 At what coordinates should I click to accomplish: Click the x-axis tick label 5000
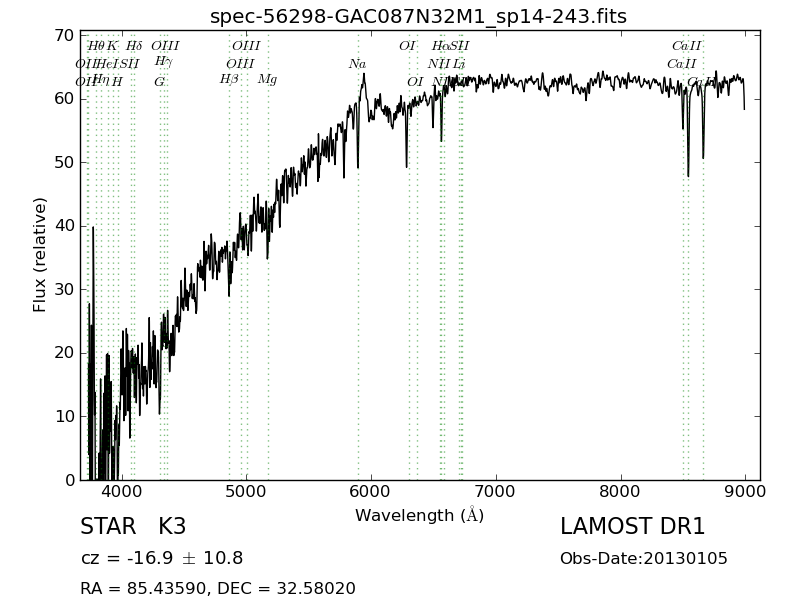coord(246,492)
